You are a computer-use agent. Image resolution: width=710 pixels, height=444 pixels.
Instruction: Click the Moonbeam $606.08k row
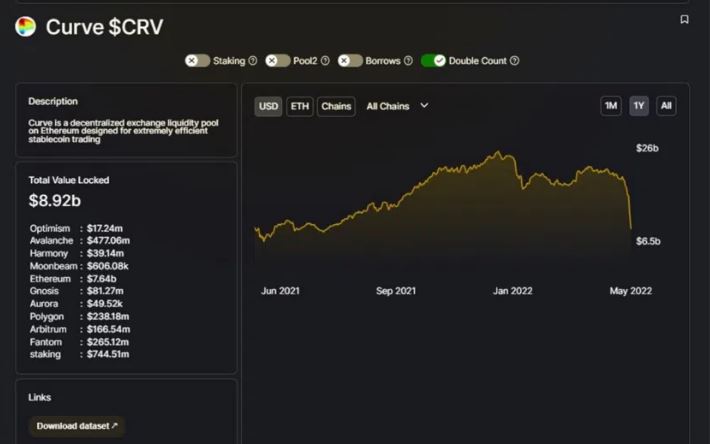coord(79,266)
